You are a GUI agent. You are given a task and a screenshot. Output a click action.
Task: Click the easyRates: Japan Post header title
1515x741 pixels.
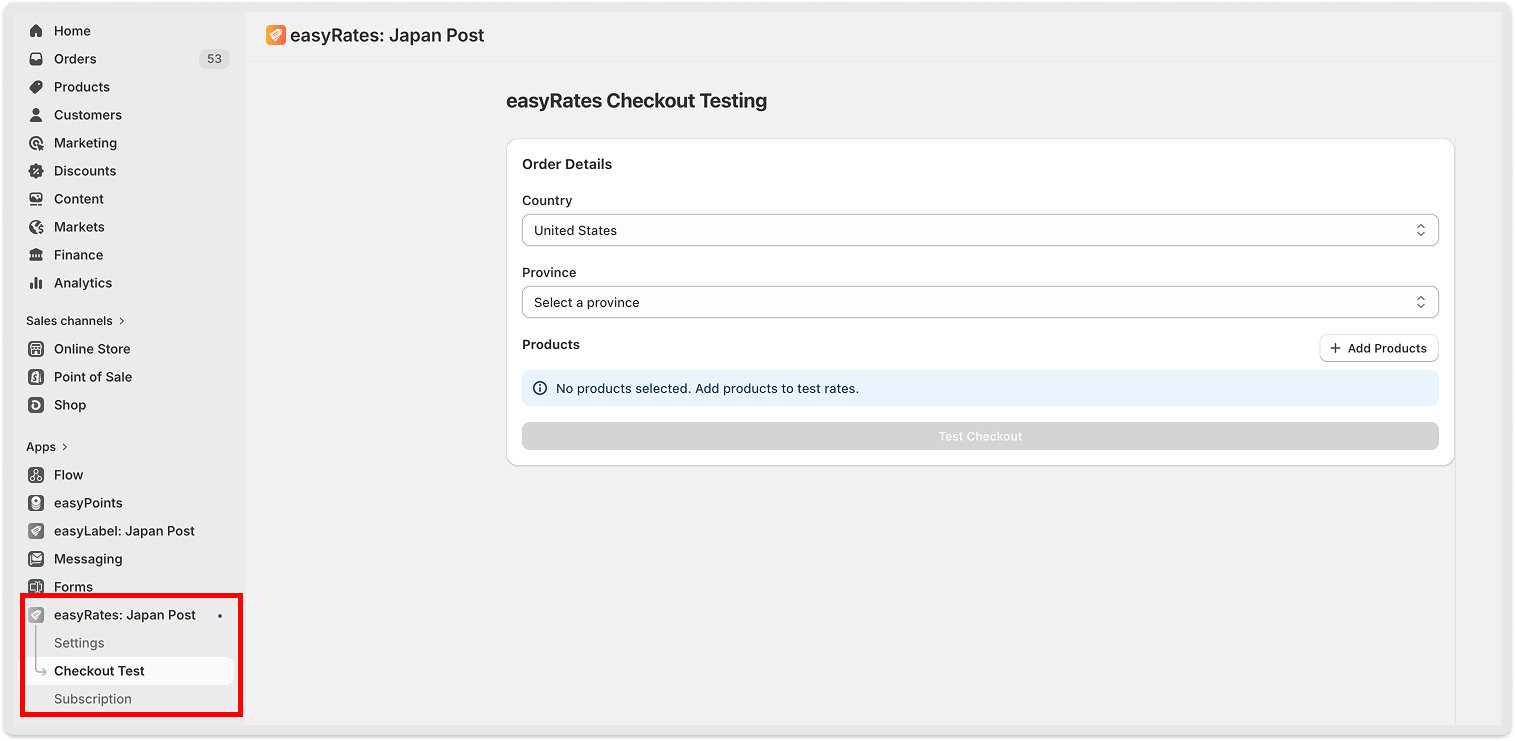pos(387,35)
